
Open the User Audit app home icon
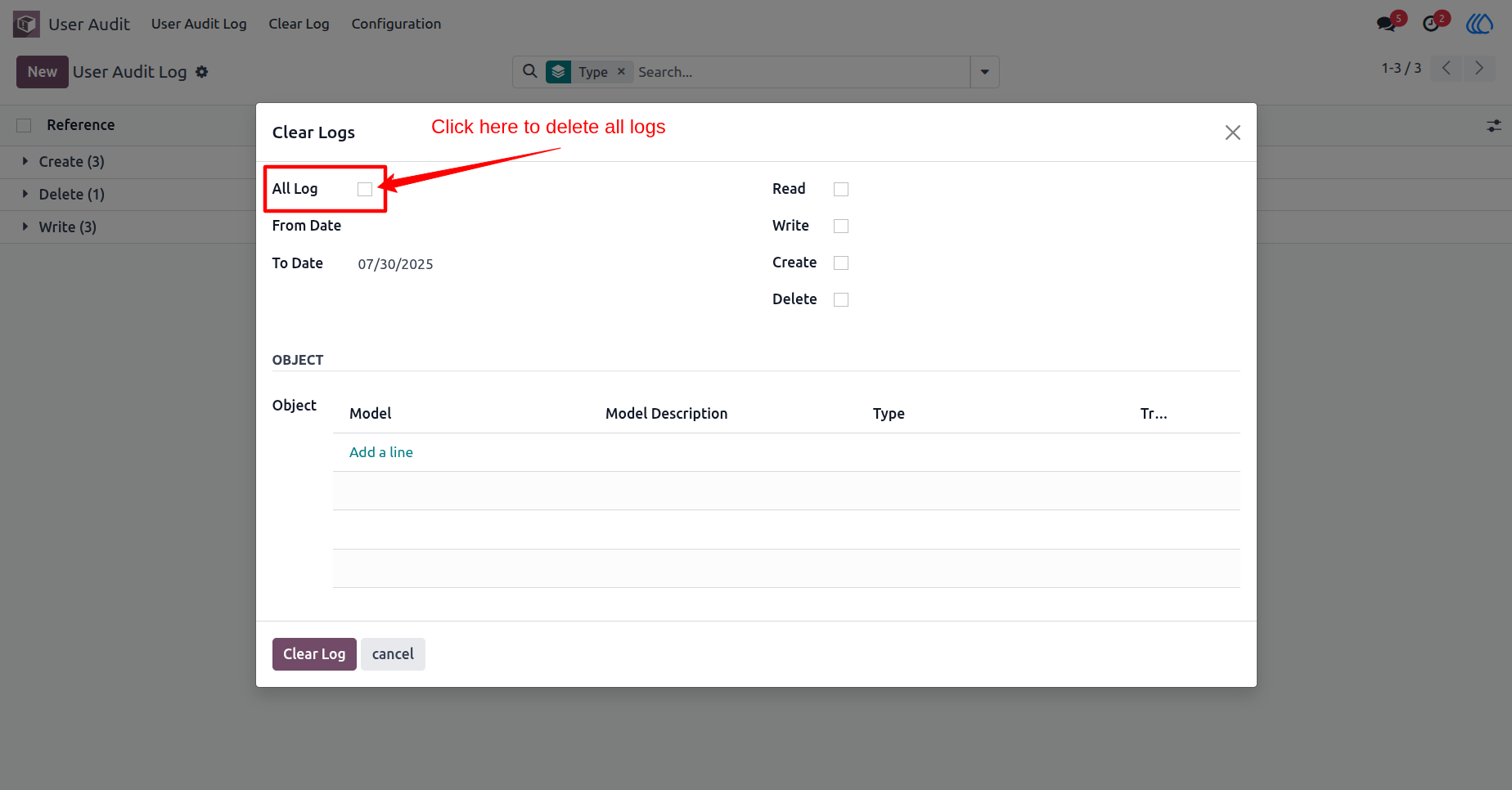point(26,24)
